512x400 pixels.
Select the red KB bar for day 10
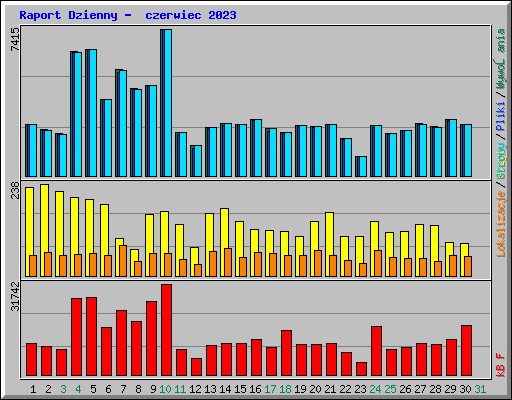click(166, 330)
